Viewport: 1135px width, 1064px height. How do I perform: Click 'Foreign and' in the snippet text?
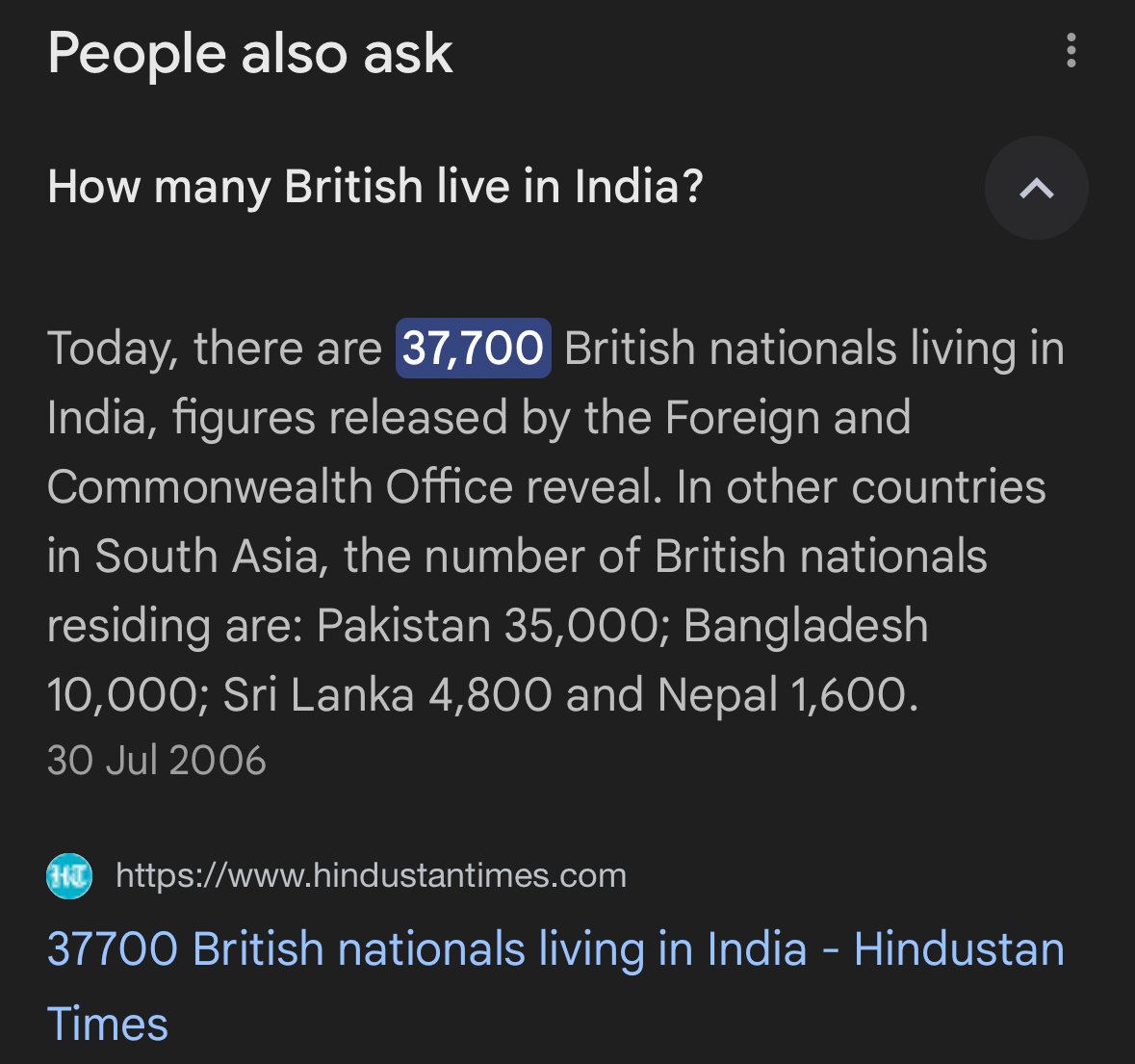[x=787, y=418]
